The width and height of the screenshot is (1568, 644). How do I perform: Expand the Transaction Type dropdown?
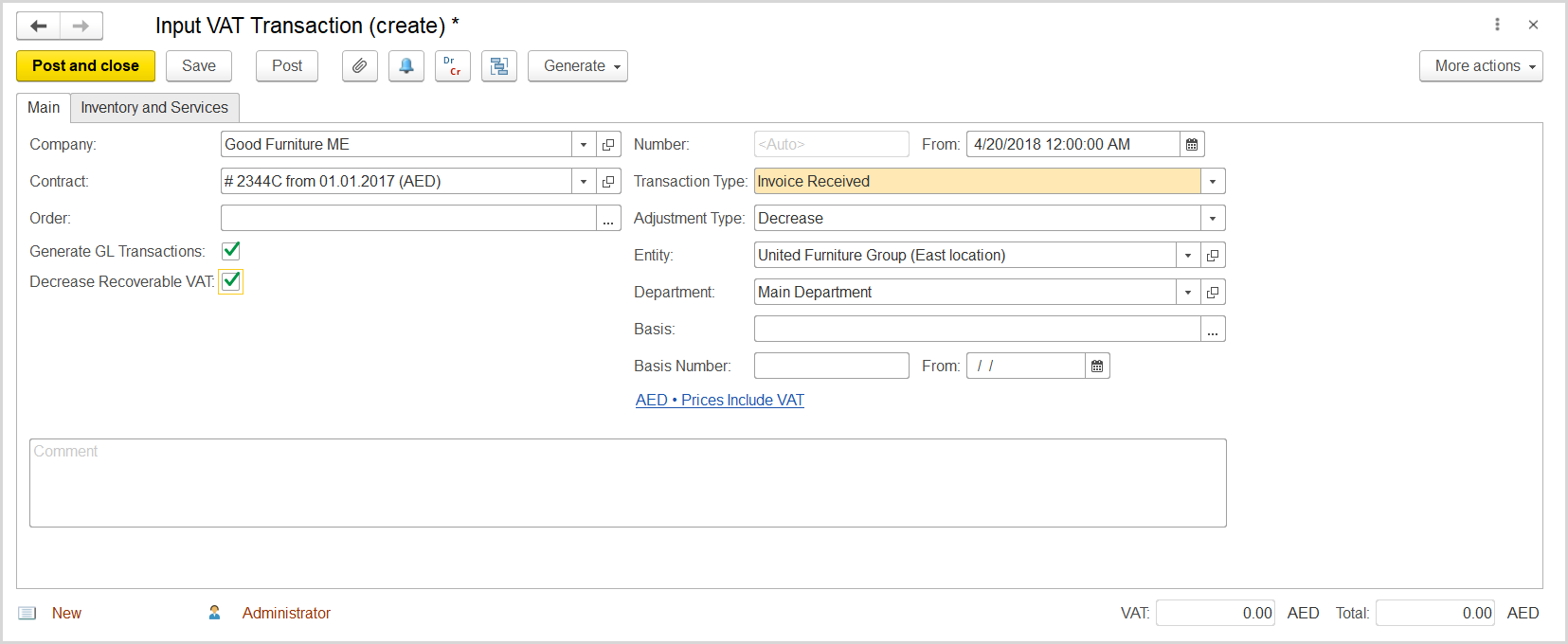click(x=1213, y=181)
